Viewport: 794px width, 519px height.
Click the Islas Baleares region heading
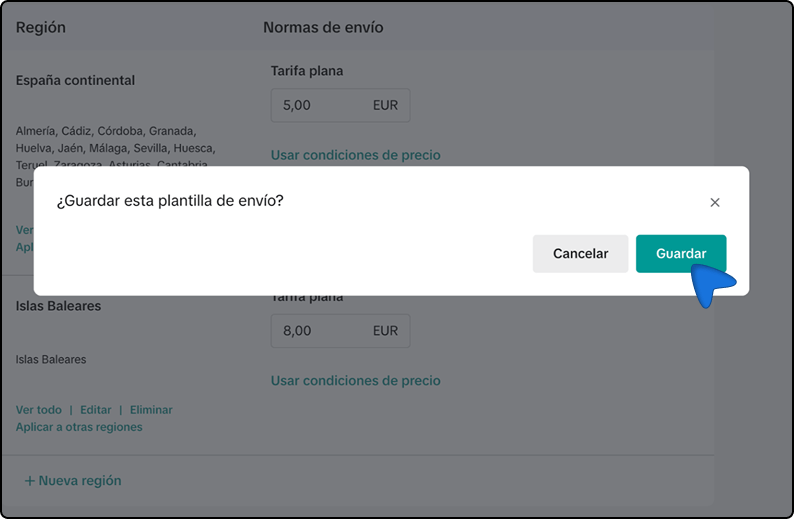click(x=58, y=306)
